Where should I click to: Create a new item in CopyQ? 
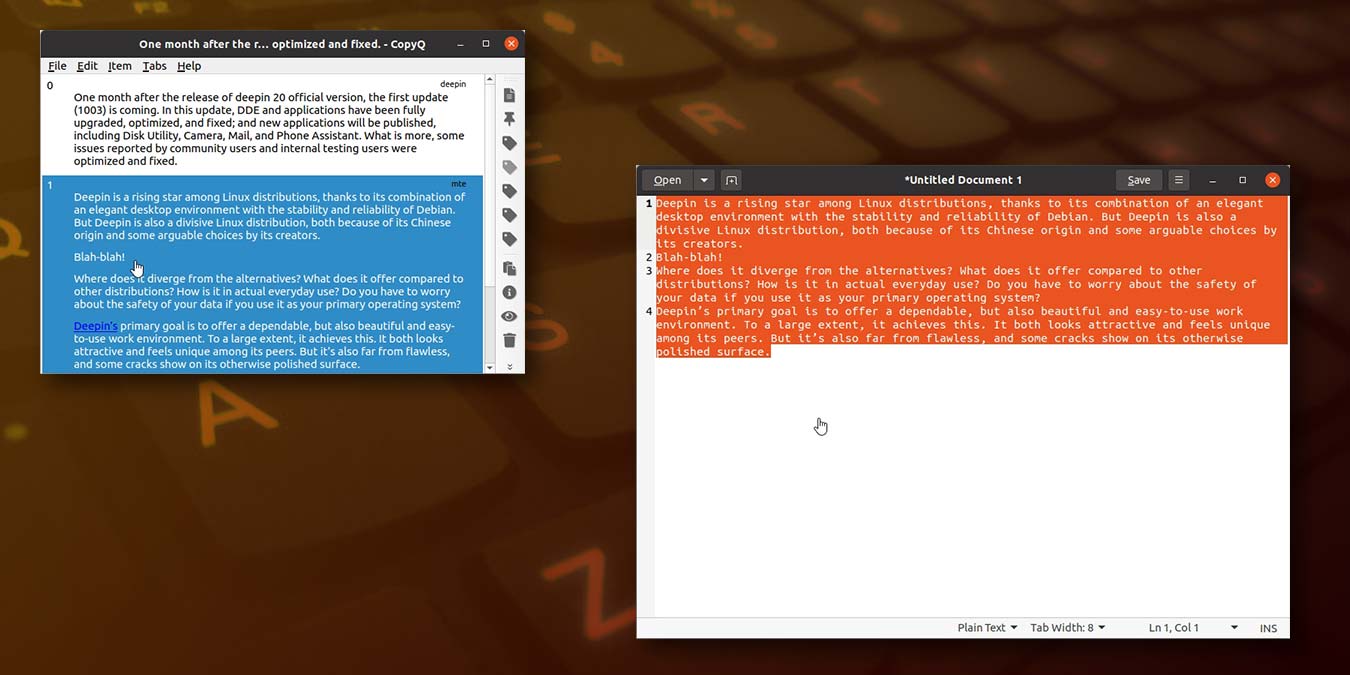(x=509, y=94)
